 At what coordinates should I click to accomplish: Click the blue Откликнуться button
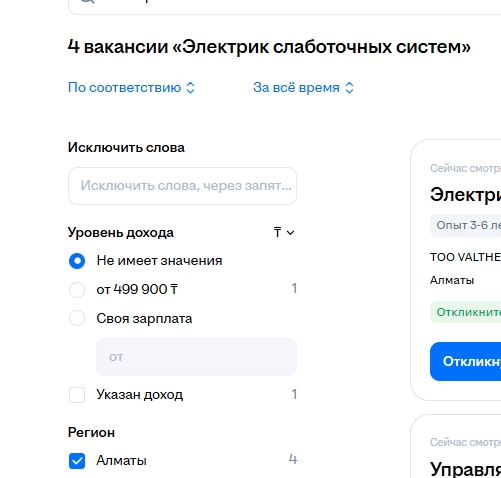coord(465,361)
